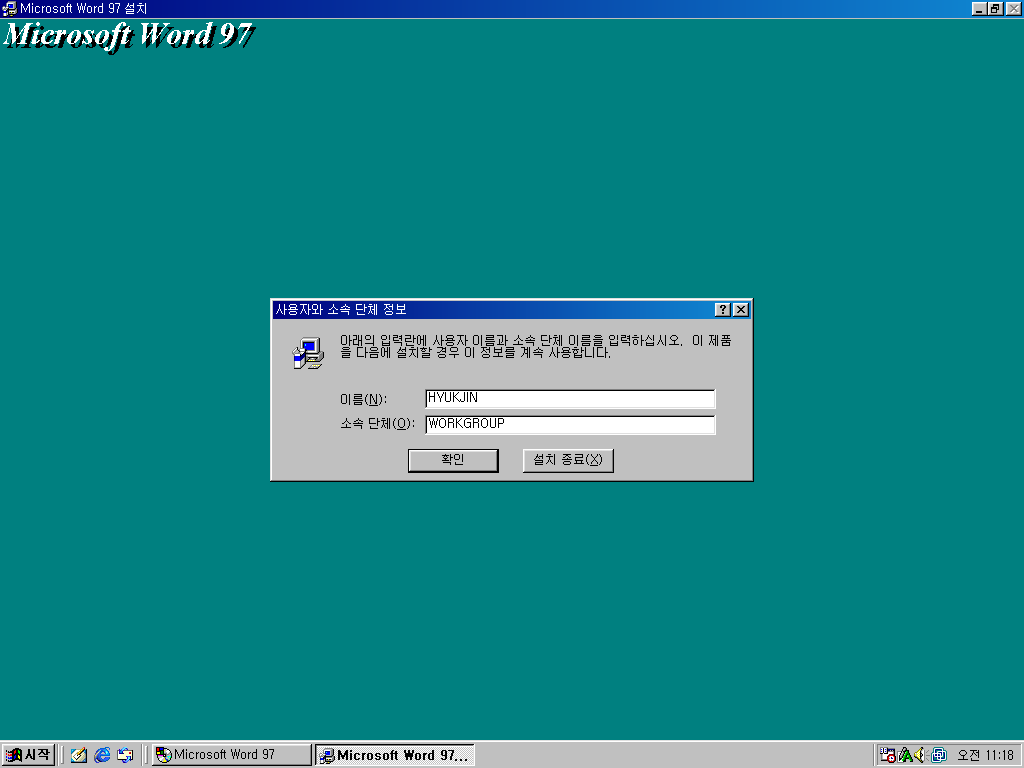Click the question mark help button in dialog
The width and height of the screenshot is (1024, 768).
(x=722, y=310)
